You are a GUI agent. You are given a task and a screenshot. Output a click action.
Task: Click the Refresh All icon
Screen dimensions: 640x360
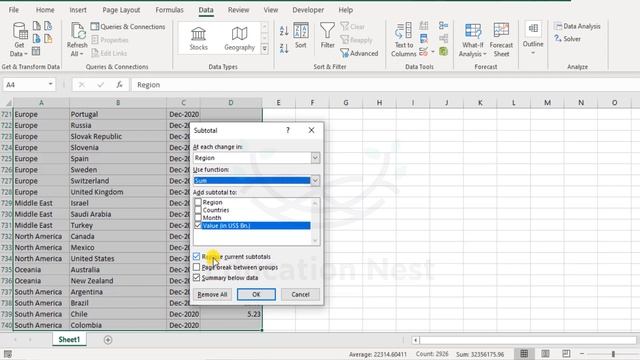(77, 32)
